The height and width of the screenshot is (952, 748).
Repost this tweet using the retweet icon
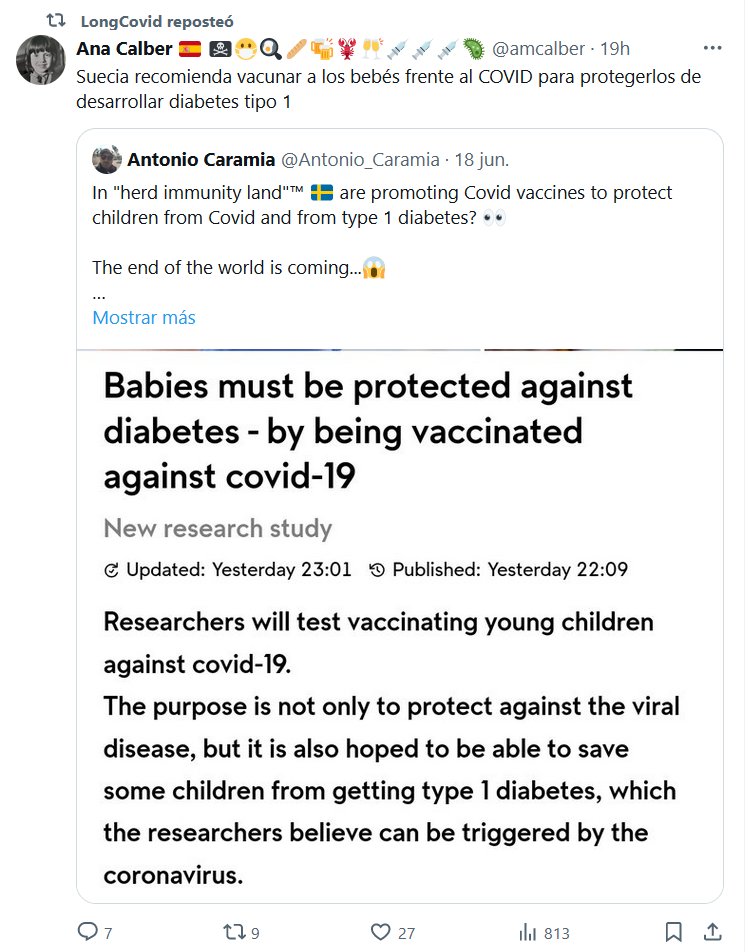[233, 932]
